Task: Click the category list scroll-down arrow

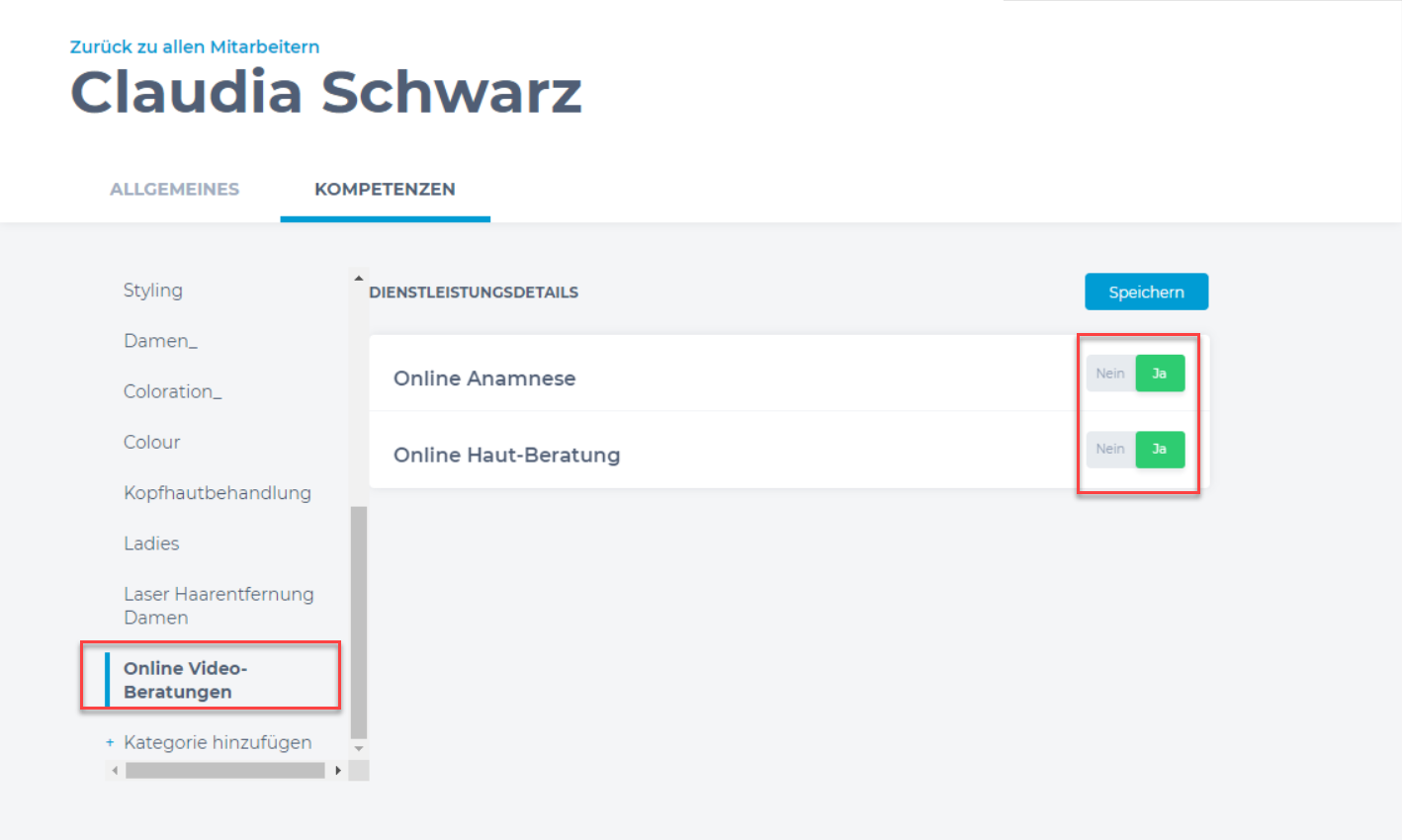Action: tap(359, 749)
